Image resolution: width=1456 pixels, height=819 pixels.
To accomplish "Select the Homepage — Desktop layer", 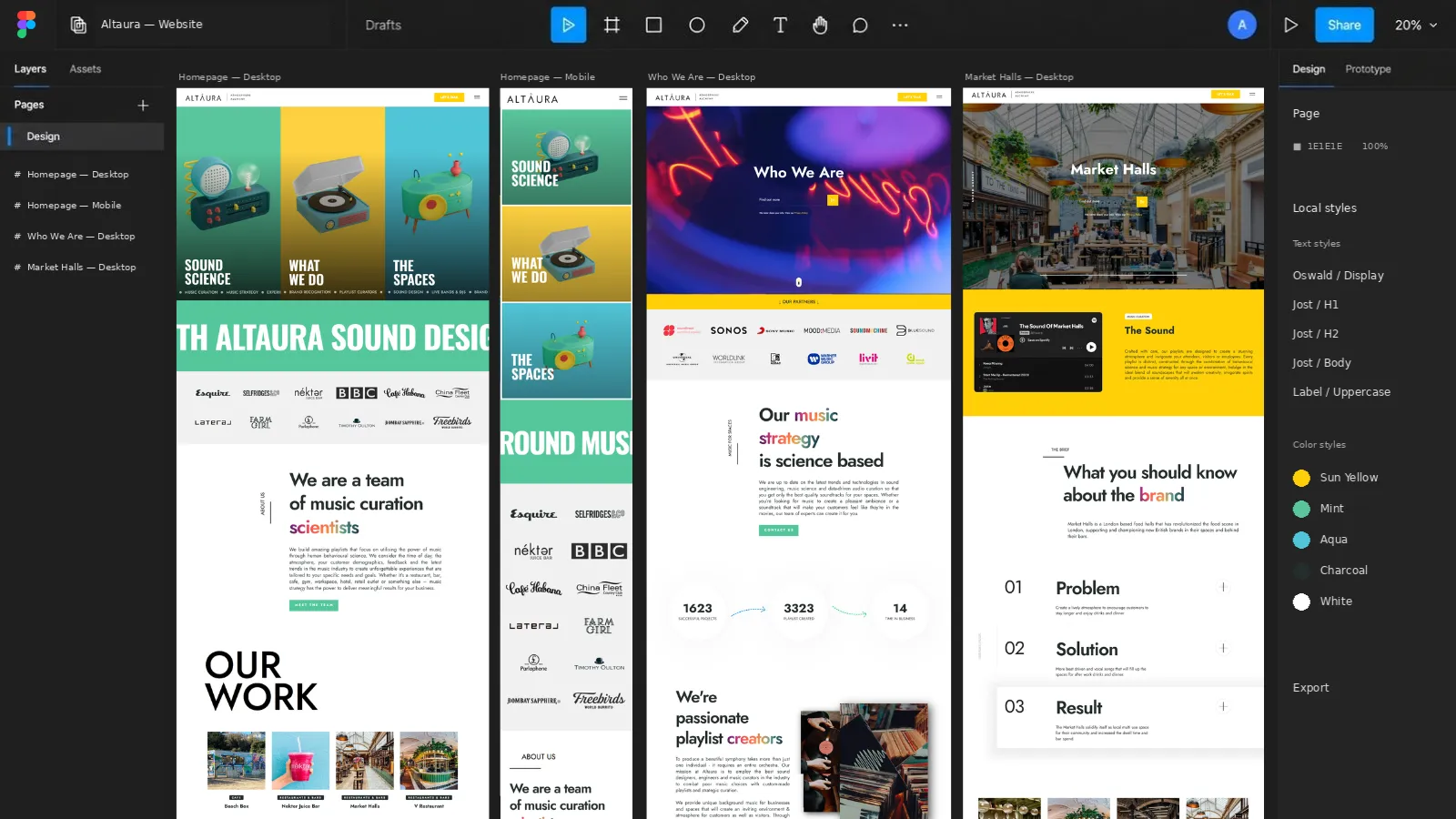I will 78,174.
